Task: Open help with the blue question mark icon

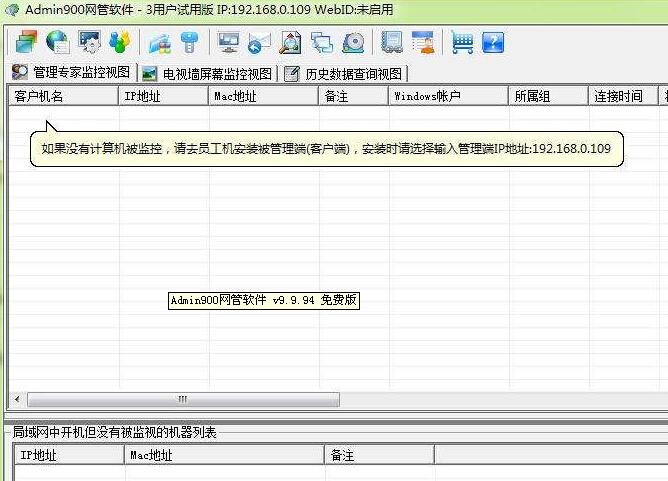Action: (x=493, y=42)
